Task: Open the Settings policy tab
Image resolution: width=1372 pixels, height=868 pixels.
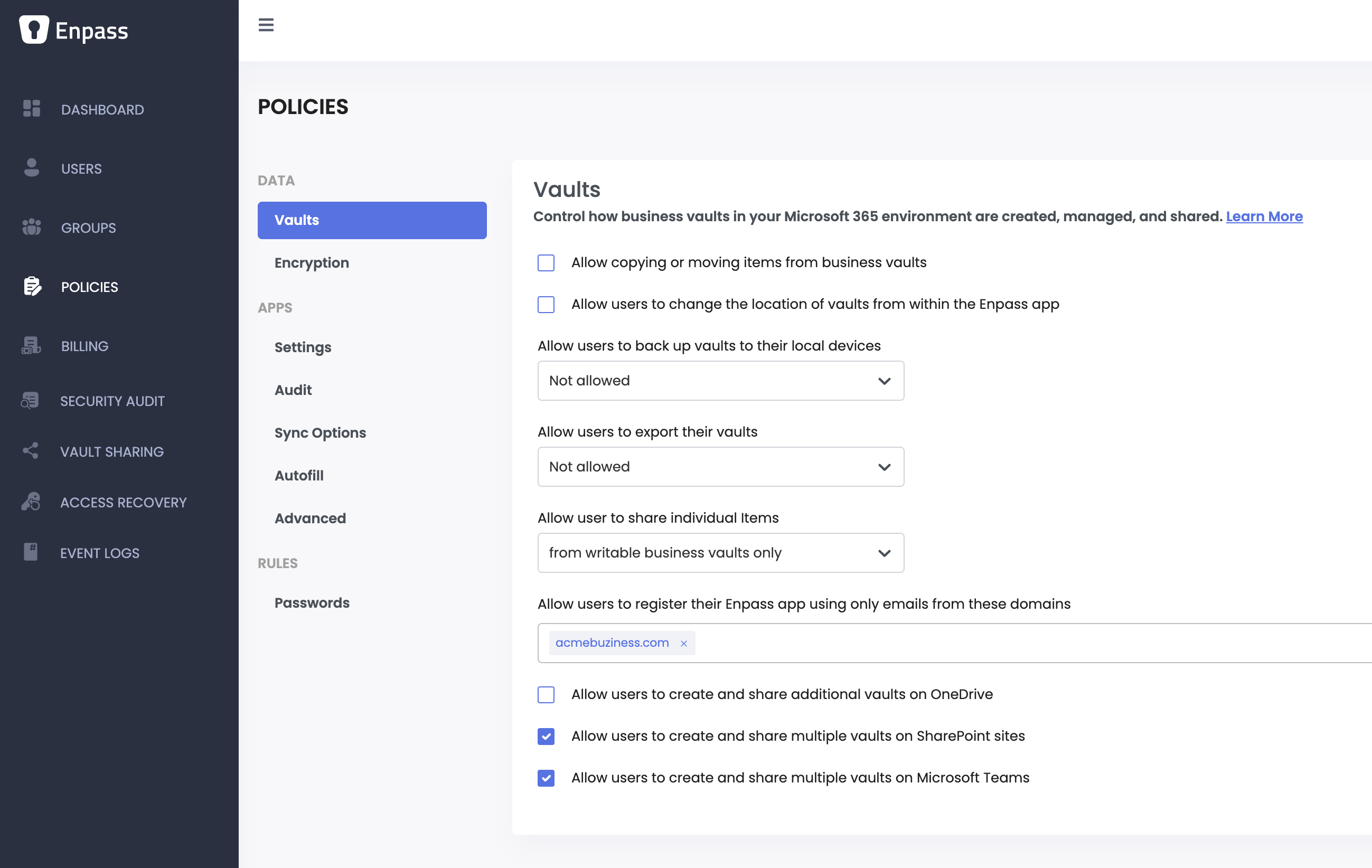Action: (x=303, y=347)
